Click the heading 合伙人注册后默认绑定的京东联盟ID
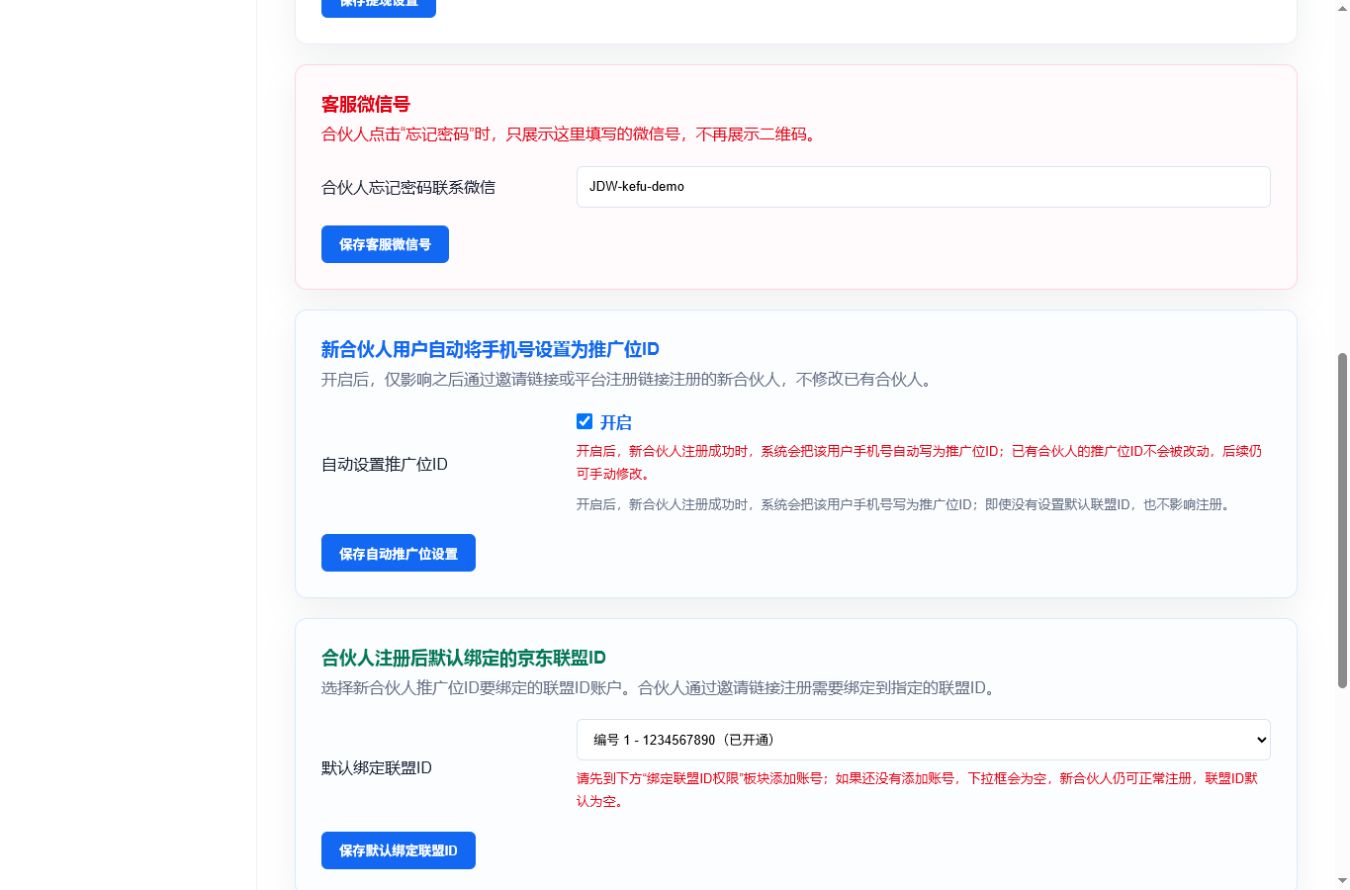This screenshot has height=890, width=1350. 464,657
